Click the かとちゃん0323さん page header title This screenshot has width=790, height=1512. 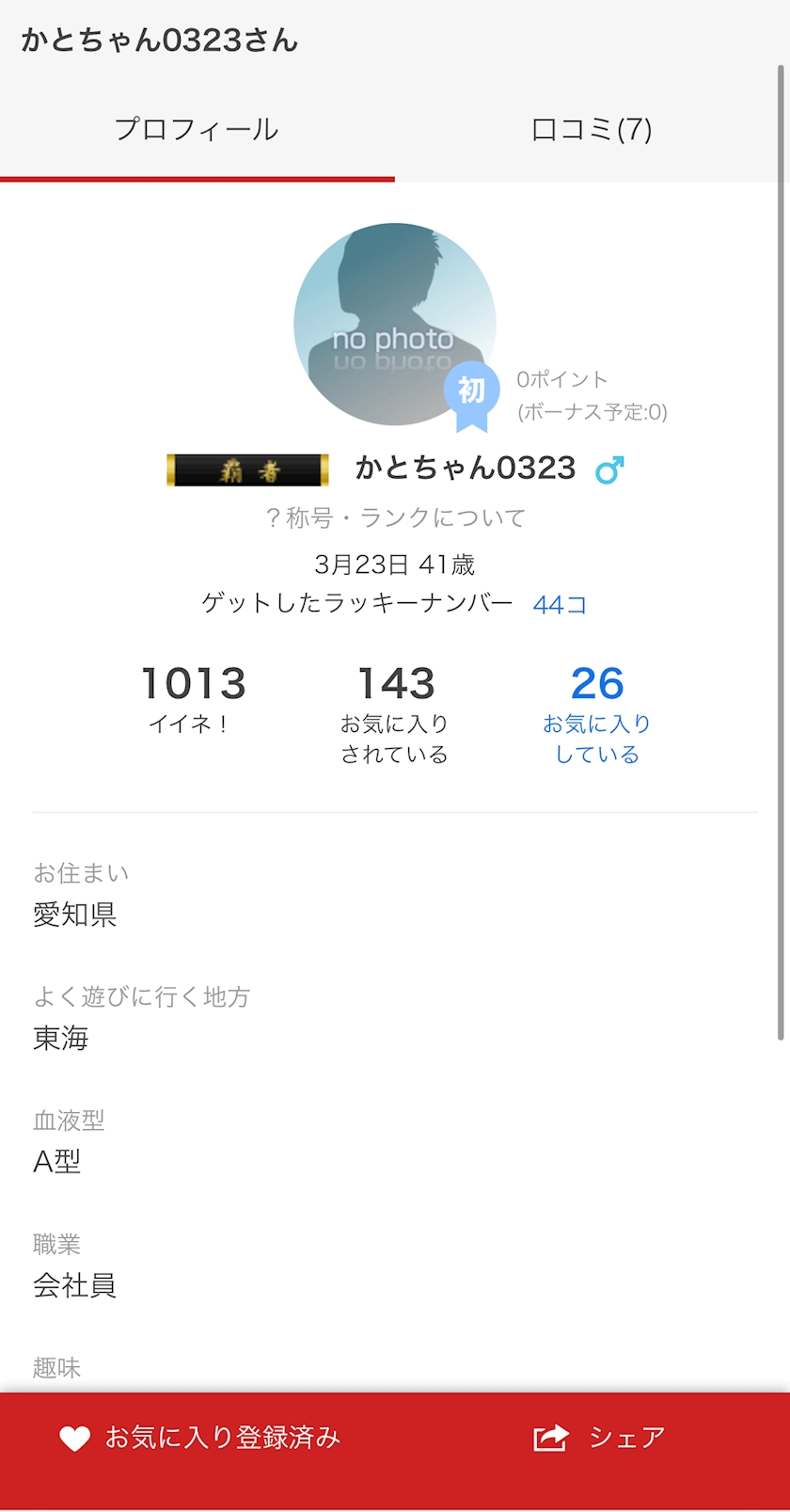point(159,40)
